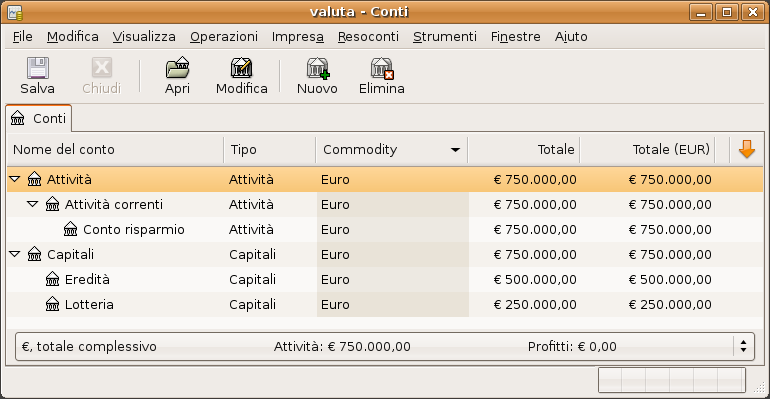
Task: Collapse the Attività correnti sub-accounts
Action: tap(32, 204)
